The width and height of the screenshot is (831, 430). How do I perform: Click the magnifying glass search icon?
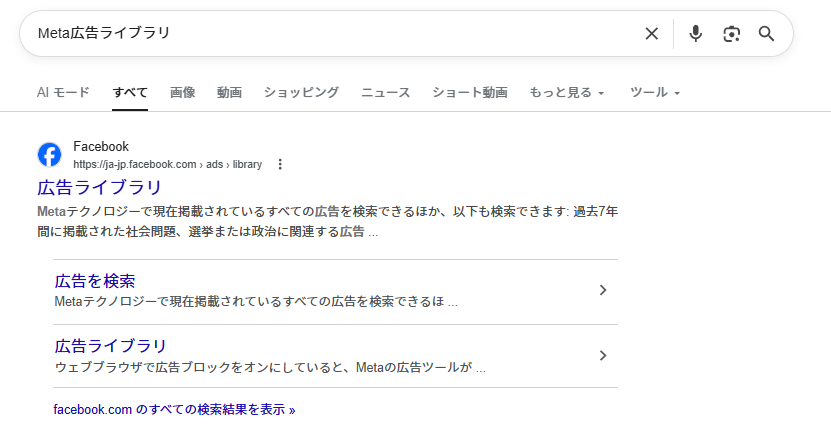pyautogui.click(x=767, y=34)
